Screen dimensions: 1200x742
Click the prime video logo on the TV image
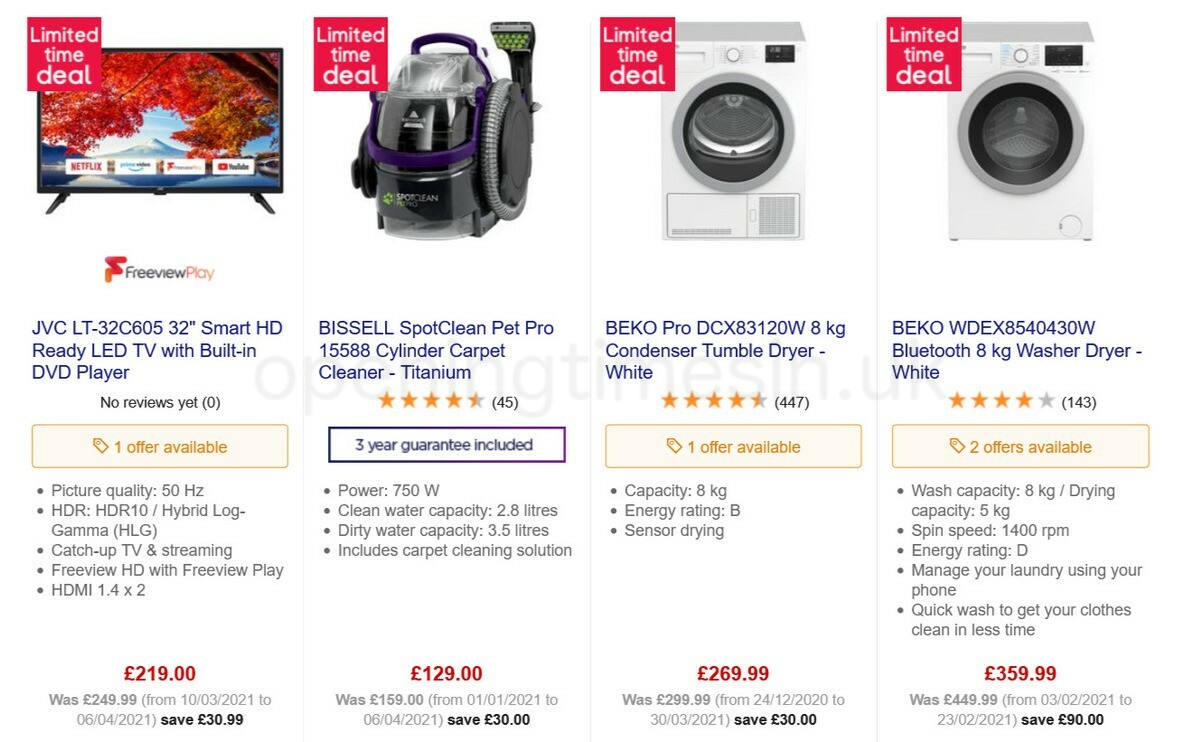pyautogui.click(x=134, y=166)
